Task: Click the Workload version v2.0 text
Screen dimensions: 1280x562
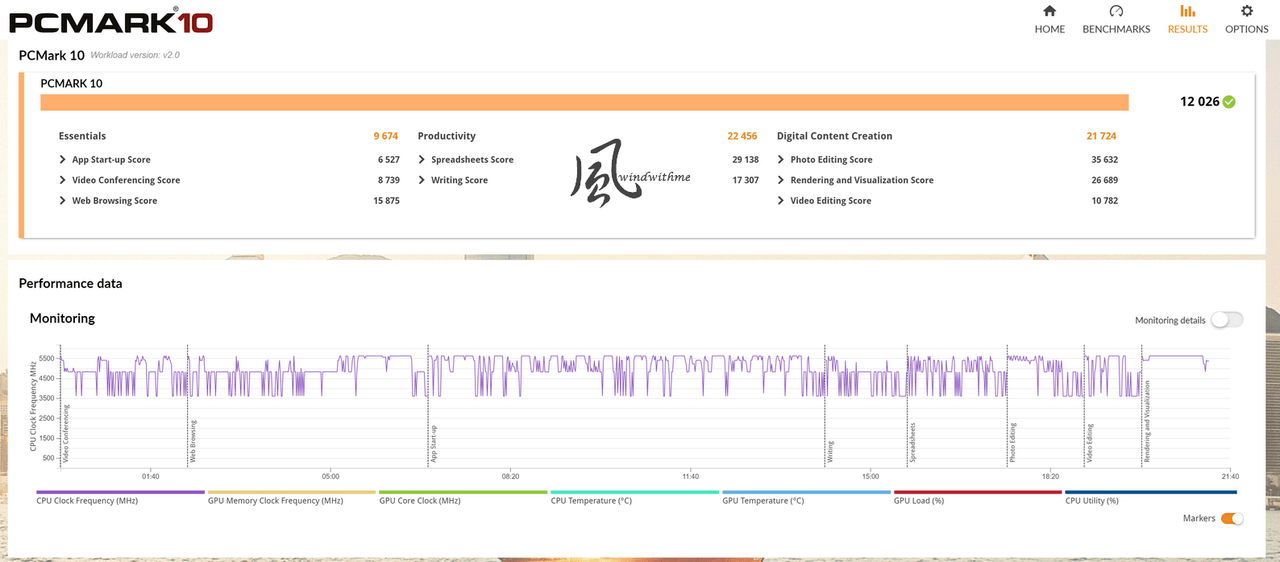Action: click(135, 55)
